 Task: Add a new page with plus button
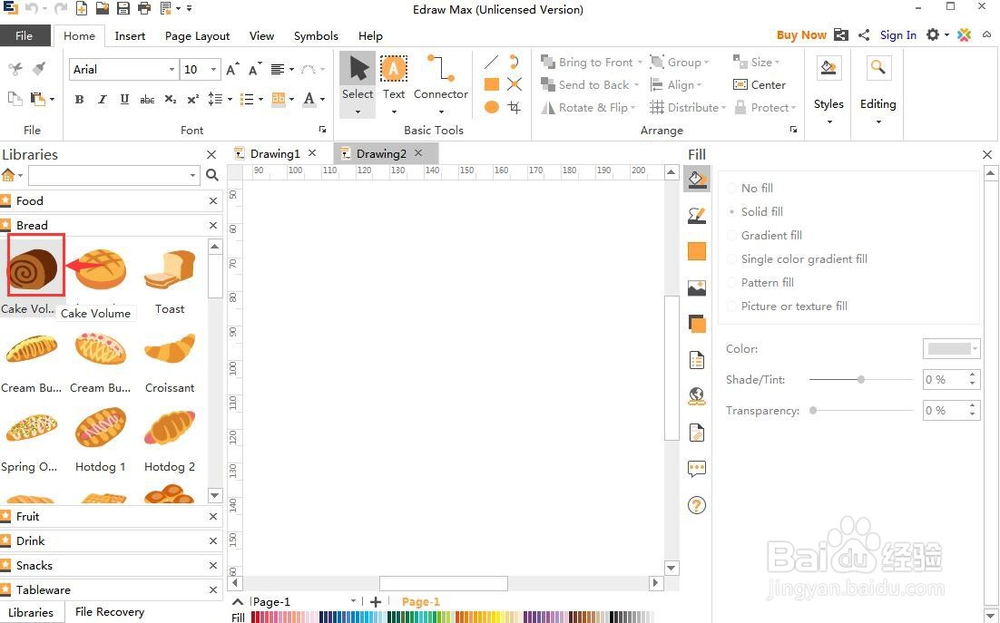tap(376, 602)
